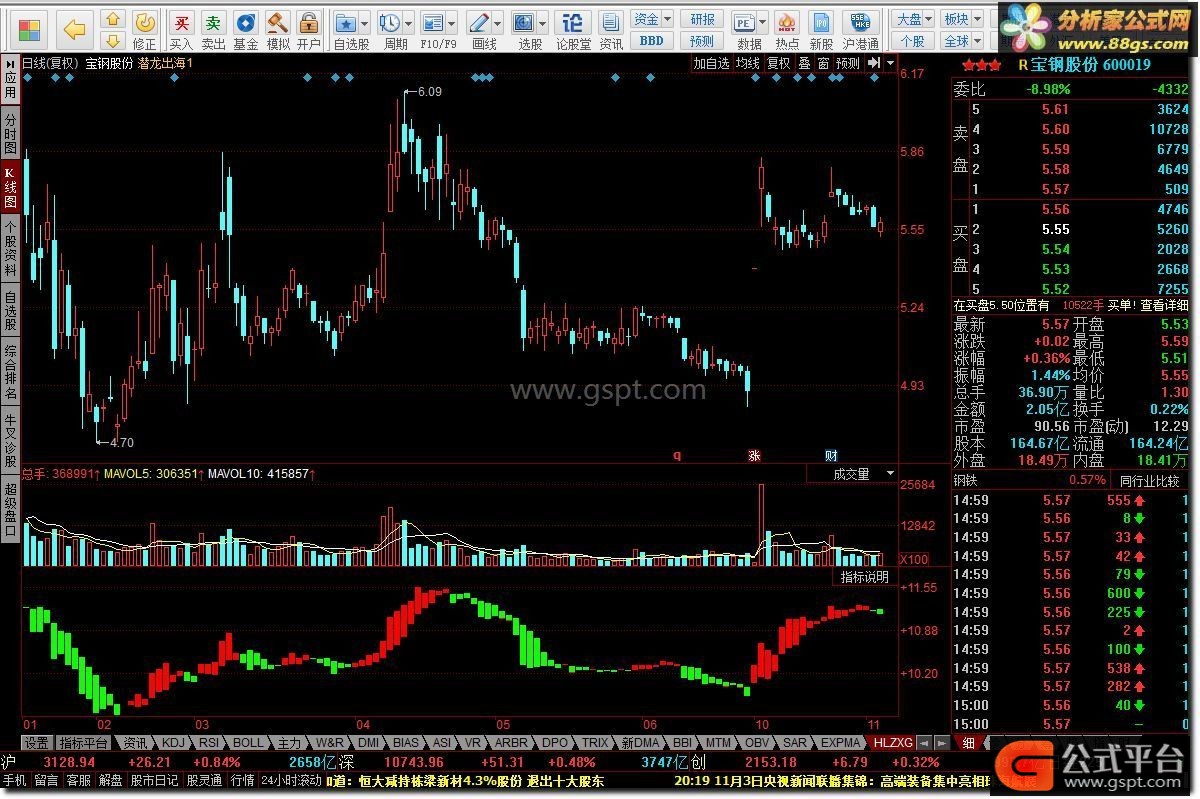Toggle the 窗 window option
The height and width of the screenshot is (799, 1200).
(823, 63)
